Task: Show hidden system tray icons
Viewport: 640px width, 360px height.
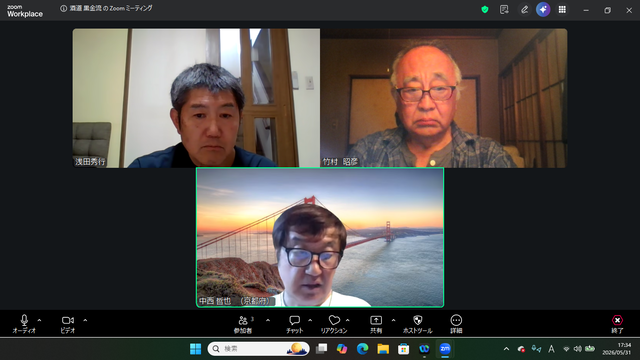Action: click(507, 349)
